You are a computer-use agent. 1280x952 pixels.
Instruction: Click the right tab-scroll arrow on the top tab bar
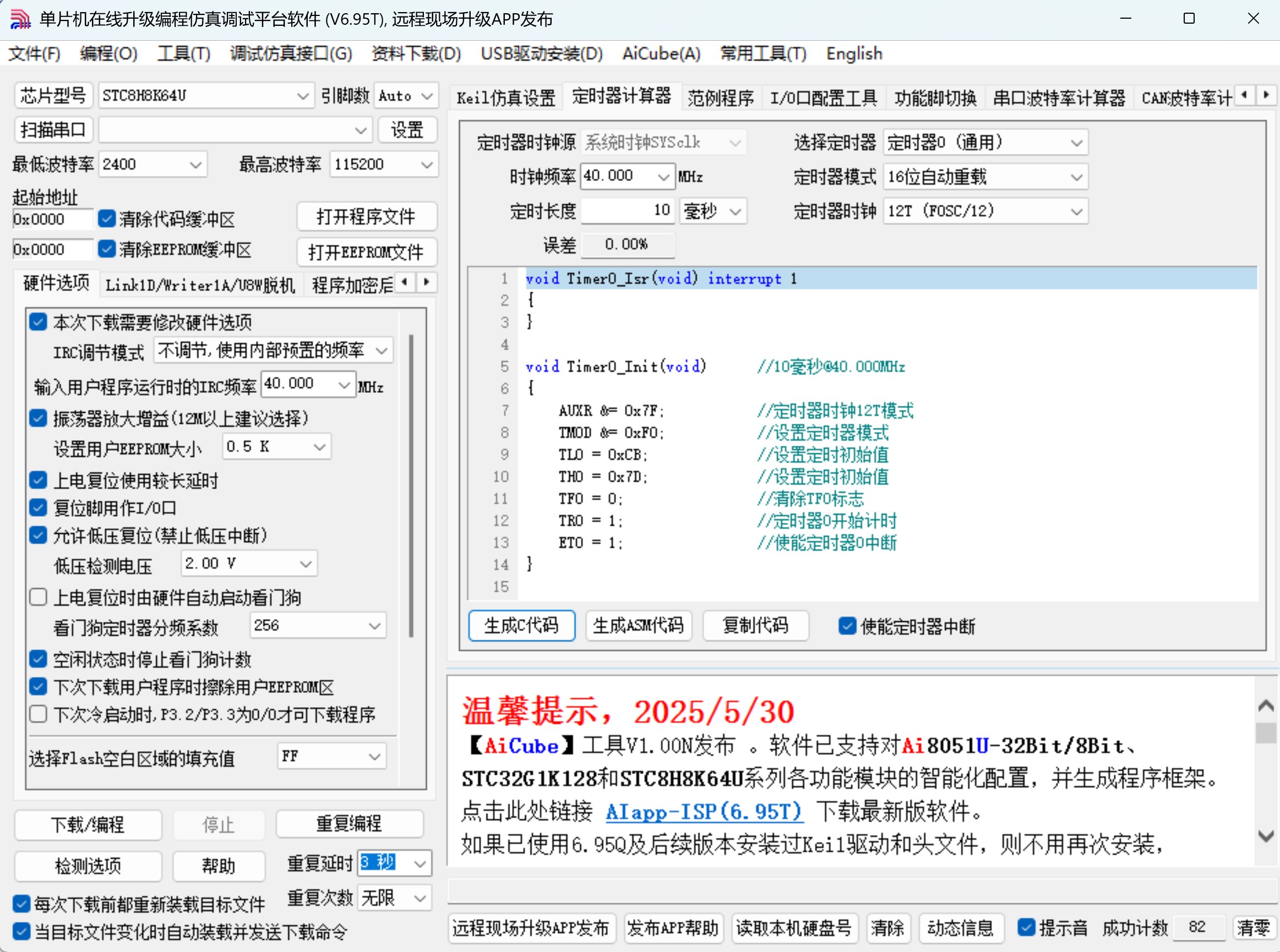(1266, 95)
